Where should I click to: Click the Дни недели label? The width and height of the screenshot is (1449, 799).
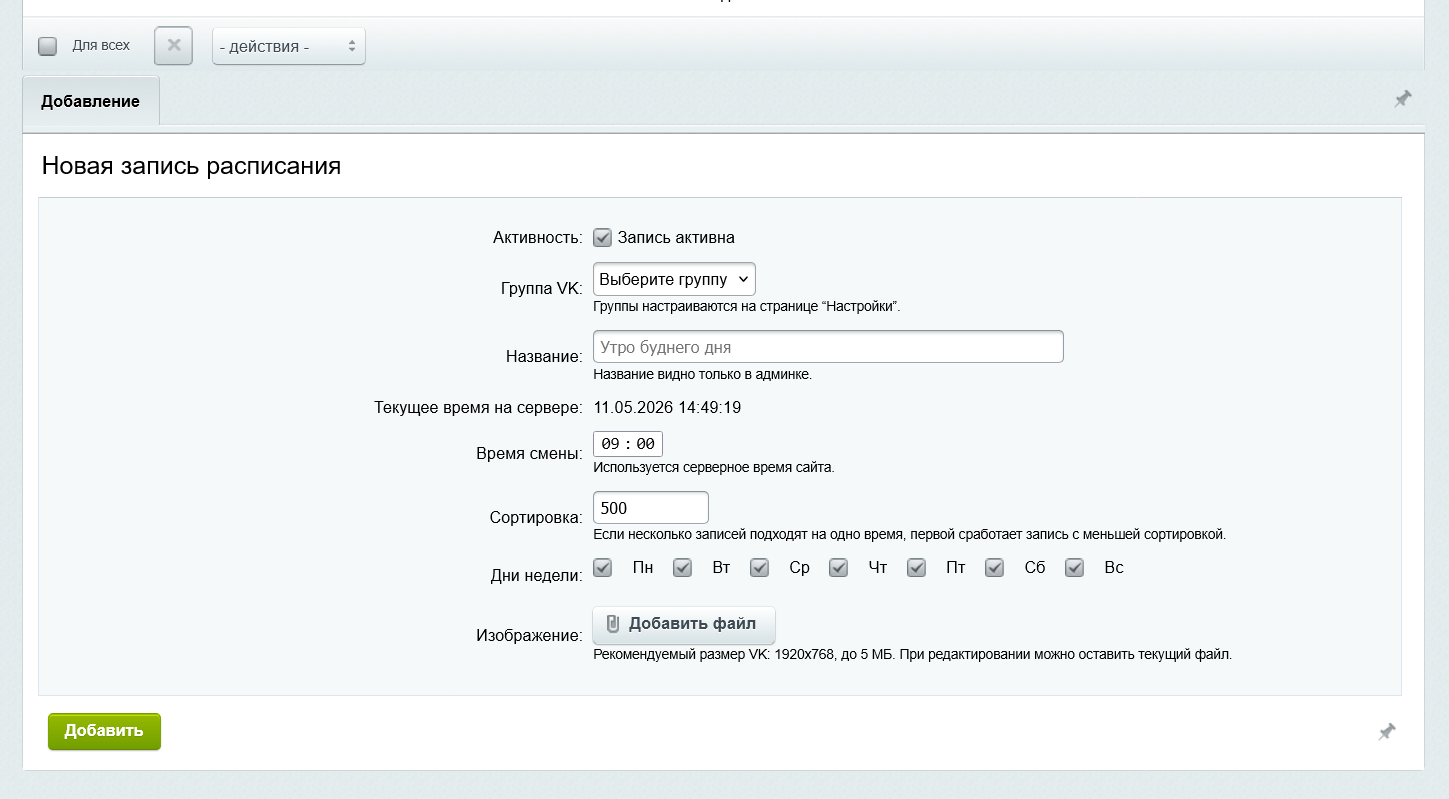[x=536, y=575]
